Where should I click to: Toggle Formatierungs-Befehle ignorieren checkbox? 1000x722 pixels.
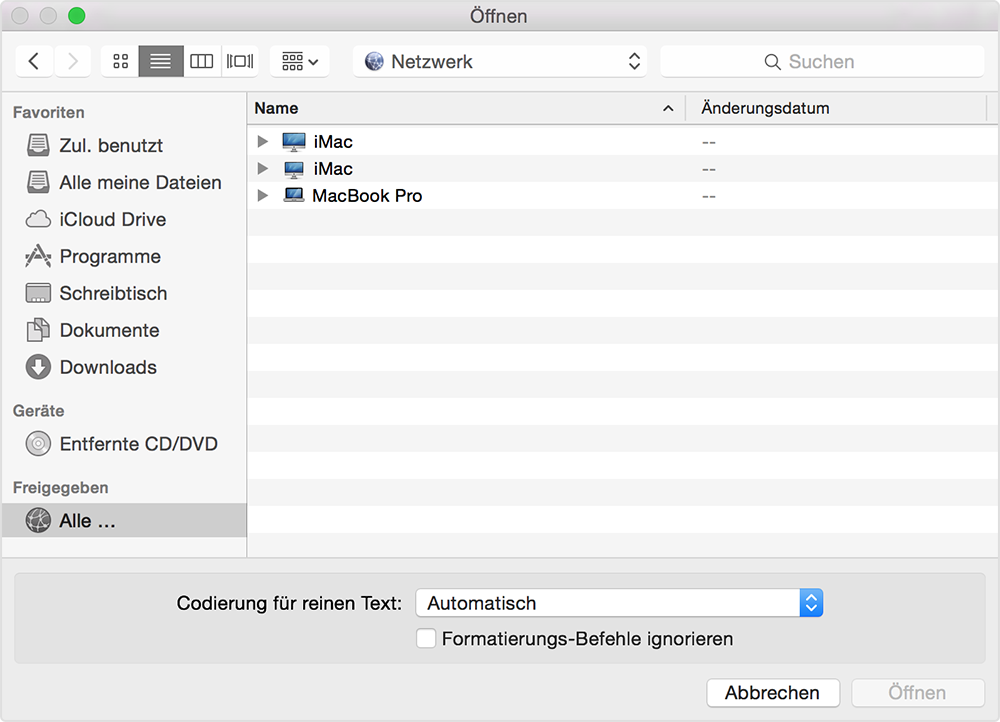(426, 638)
